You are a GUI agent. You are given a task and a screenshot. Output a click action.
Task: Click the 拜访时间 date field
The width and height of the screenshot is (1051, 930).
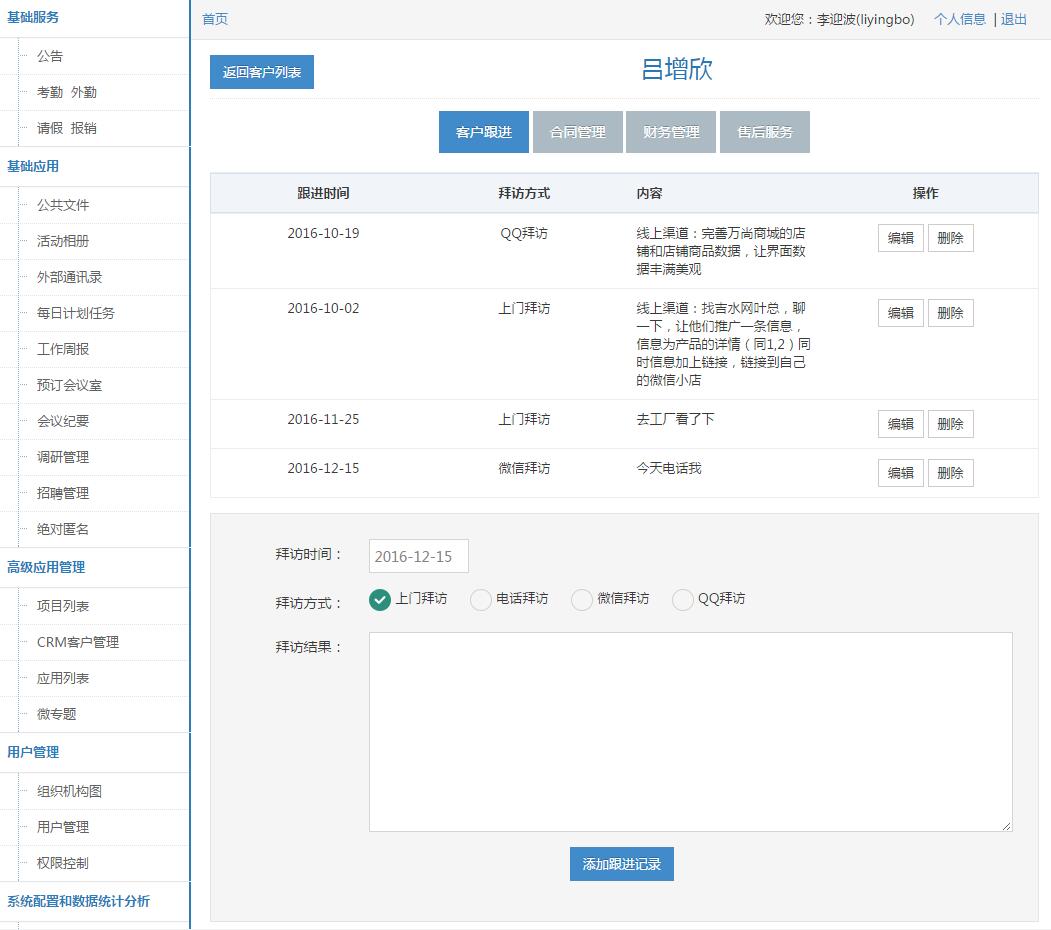click(x=418, y=557)
